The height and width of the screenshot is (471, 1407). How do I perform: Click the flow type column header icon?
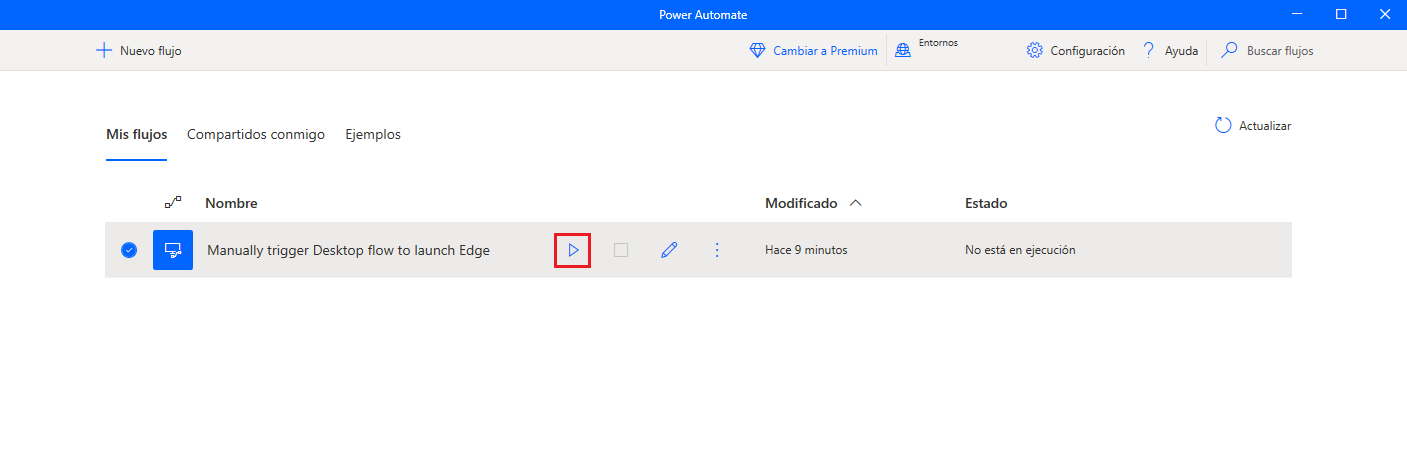click(173, 203)
